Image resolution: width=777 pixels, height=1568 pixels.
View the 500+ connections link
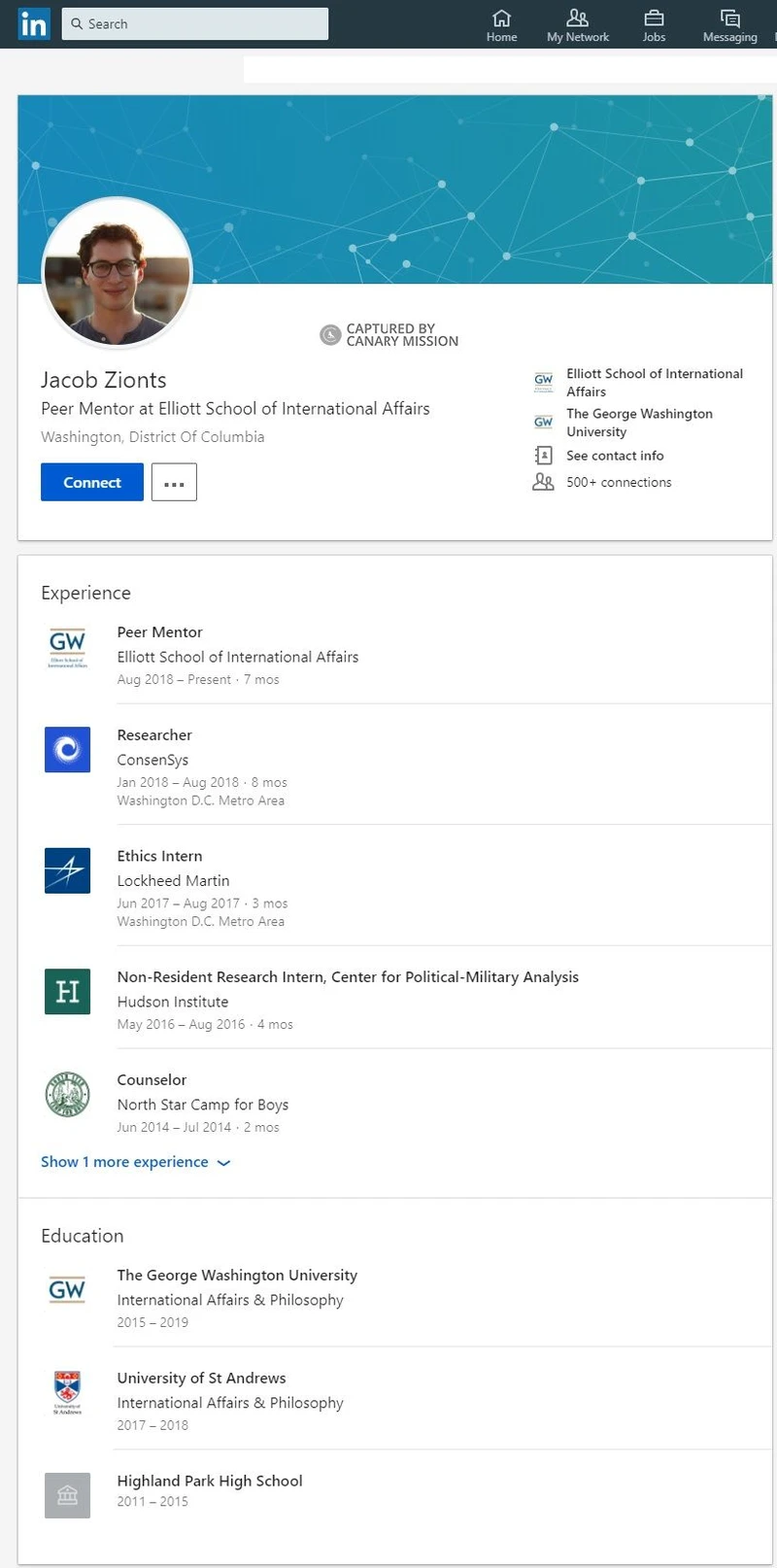click(x=619, y=482)
